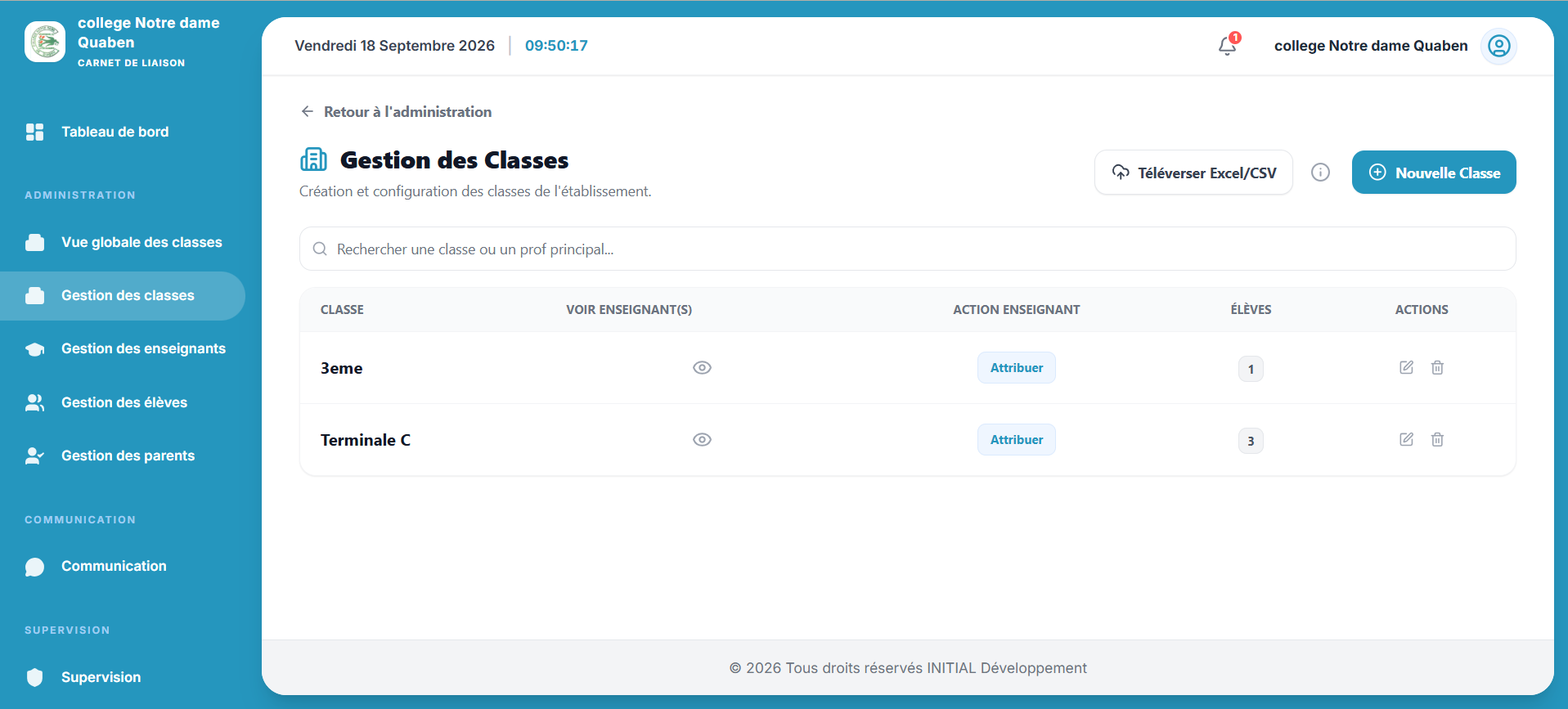Attribuer a teacher to 3eme
This screenshot has width=1568, height=709.
click(x=1017, y=367)
